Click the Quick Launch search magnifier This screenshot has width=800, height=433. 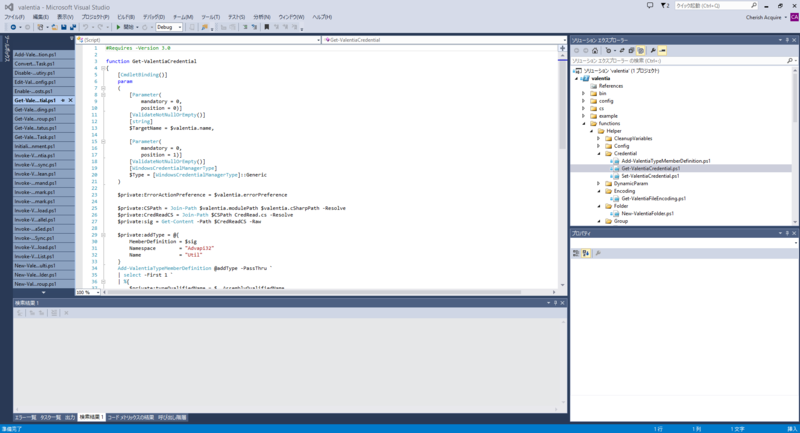tap(754, 6)
